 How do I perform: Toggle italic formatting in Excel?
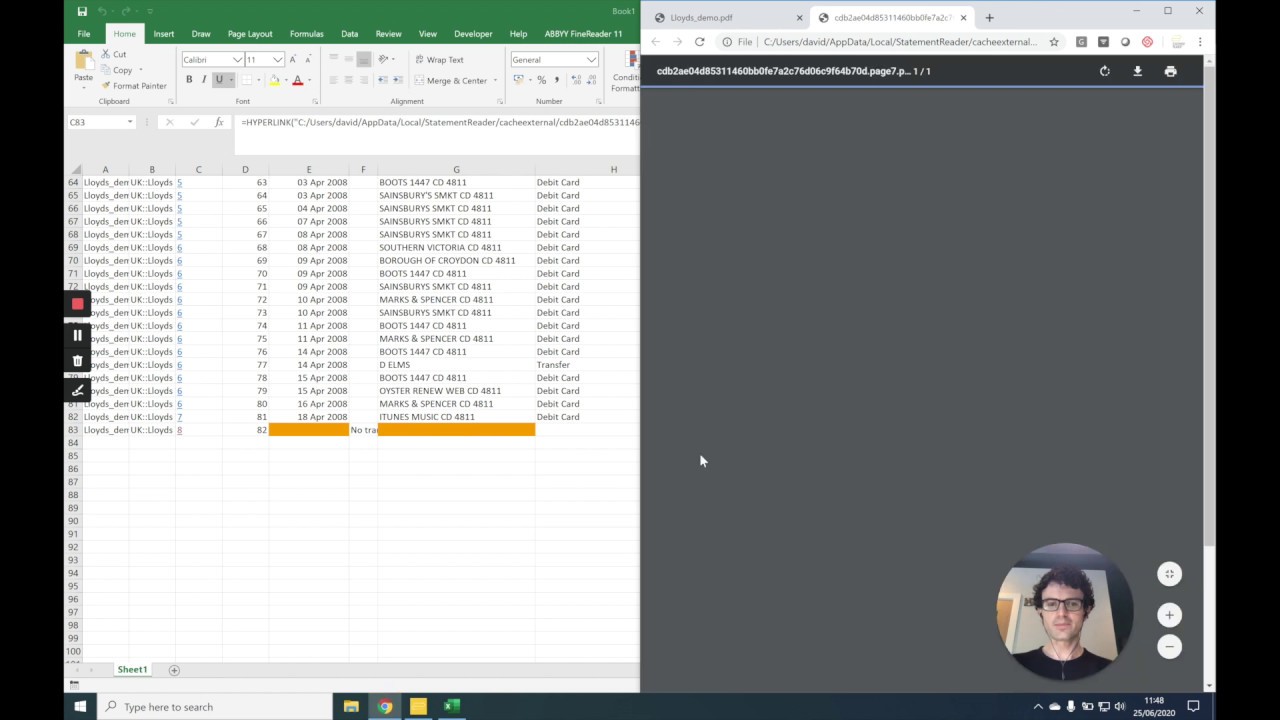point(204,80)
